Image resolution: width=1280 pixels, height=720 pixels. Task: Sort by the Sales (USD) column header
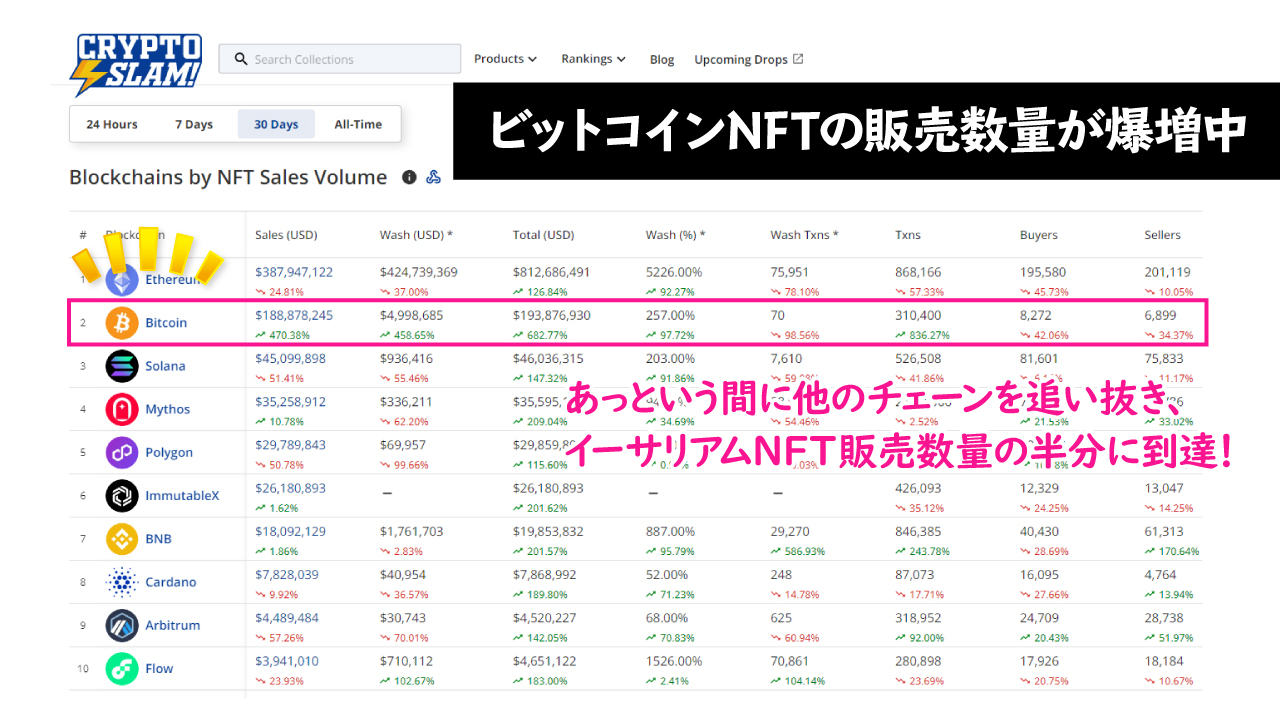286,235
